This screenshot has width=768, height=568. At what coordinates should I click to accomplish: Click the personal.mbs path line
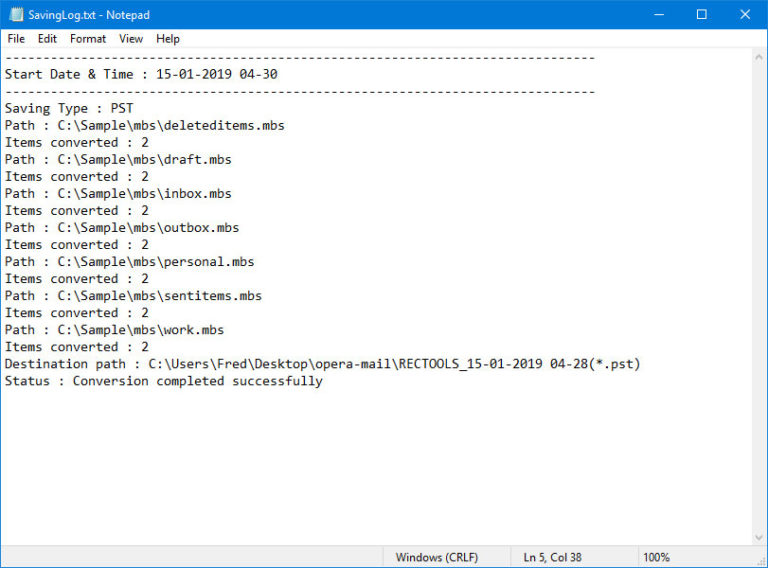tap(129, 261)
